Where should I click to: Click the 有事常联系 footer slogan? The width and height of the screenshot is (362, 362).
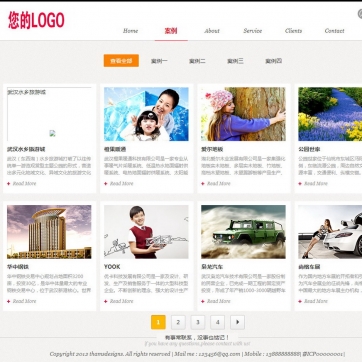click(x=197, y=338)
